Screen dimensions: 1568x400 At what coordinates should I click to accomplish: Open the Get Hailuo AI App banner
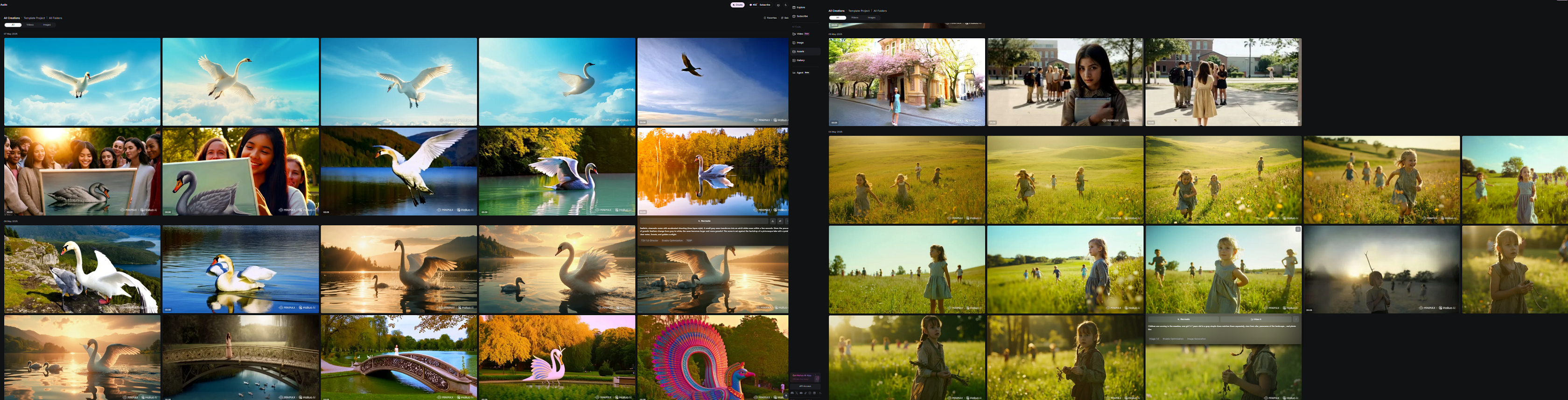(x=806, y=378)
